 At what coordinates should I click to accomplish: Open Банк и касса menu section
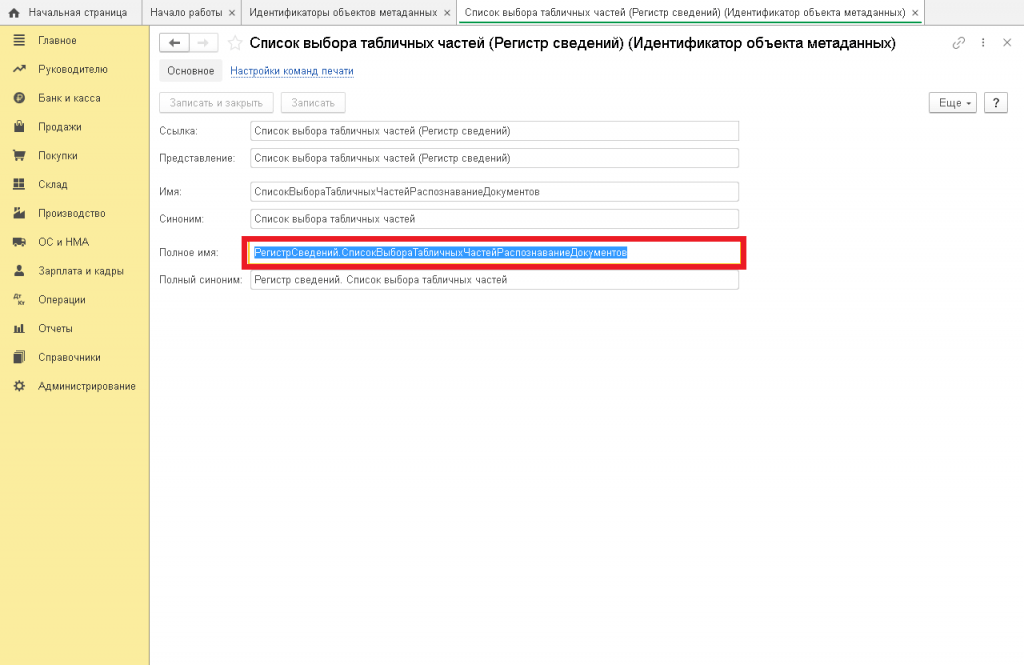pyautogui.click(x=69, y=98)
